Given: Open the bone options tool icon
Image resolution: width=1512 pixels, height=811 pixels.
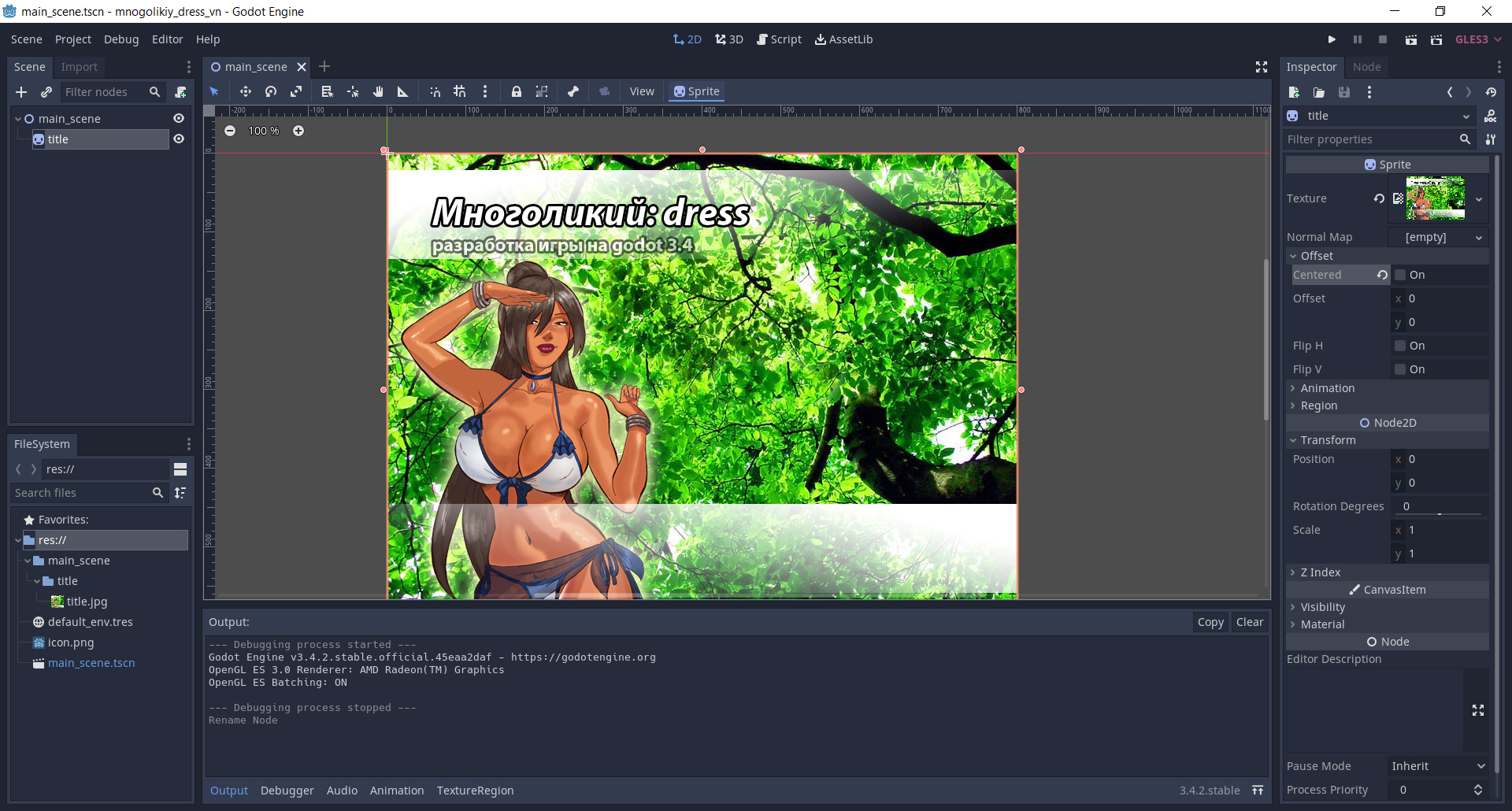Looking at the screenshot, I should tap(573, 91).
